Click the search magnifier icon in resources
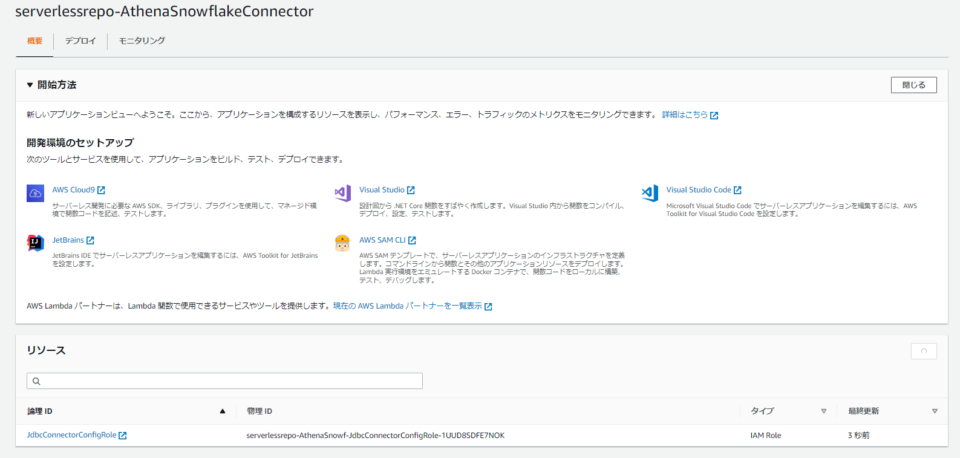Viewport: 960px width, 458px height. tap(36, 381)
